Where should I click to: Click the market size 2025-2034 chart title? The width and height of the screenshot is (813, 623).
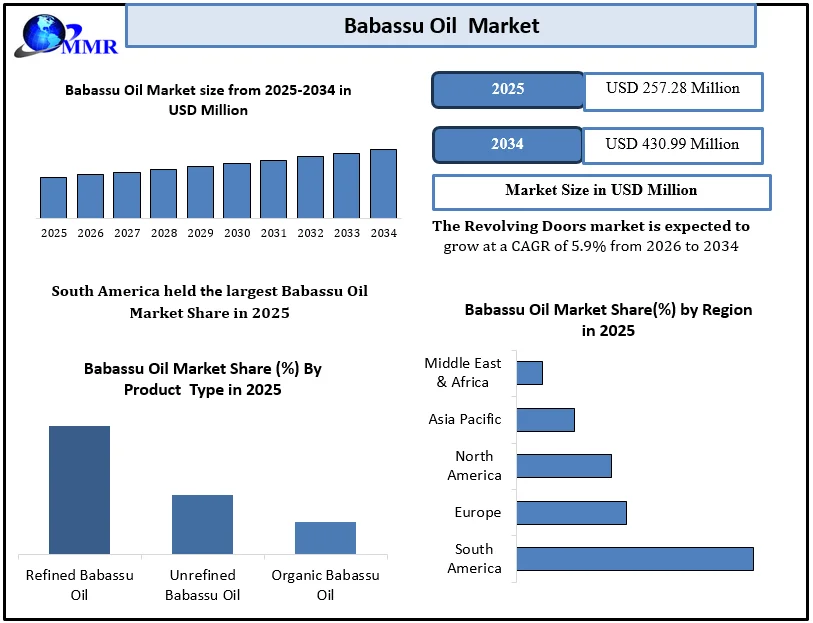click(x=208, y=100)
